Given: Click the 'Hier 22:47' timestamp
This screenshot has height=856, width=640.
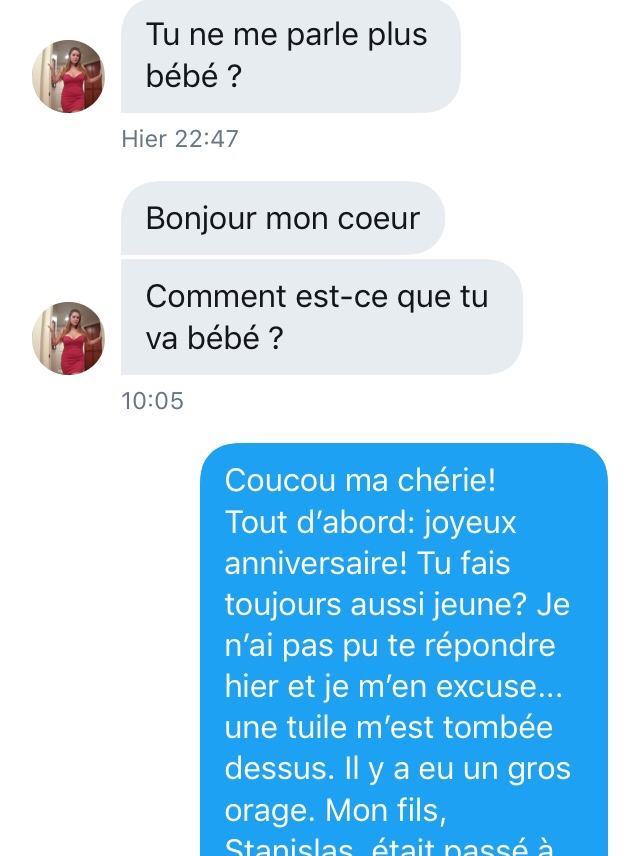Looking at the screenshot, I should tap(180, 139).
